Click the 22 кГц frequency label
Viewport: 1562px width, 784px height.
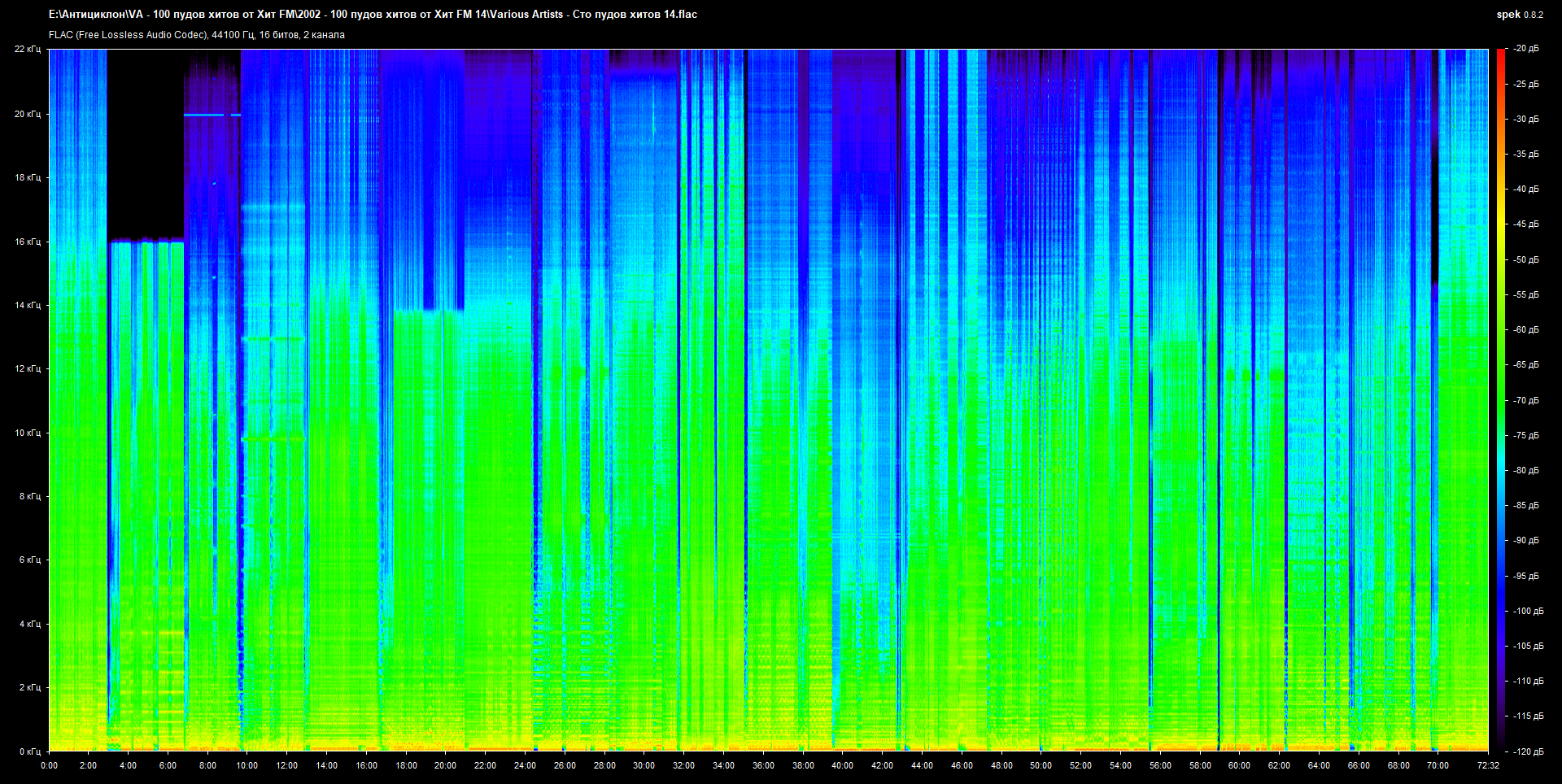click(28, 50)
